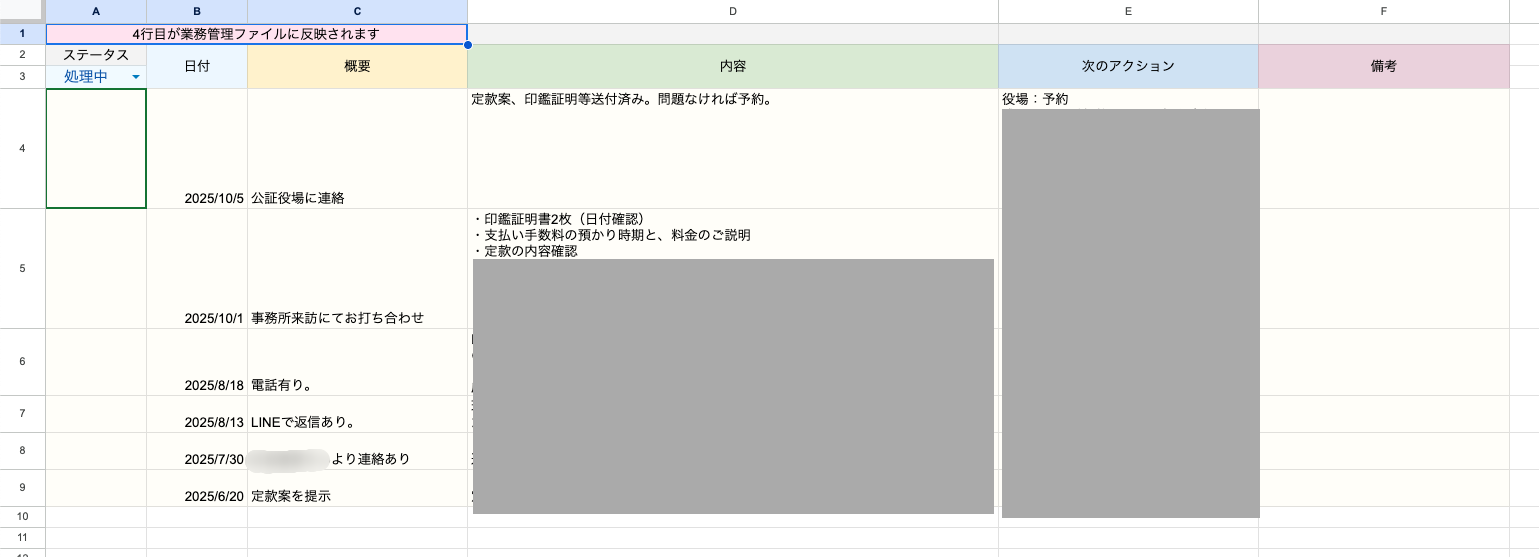Select row 5 header
Screen dimensions: 1539x557
coord(22,268)
